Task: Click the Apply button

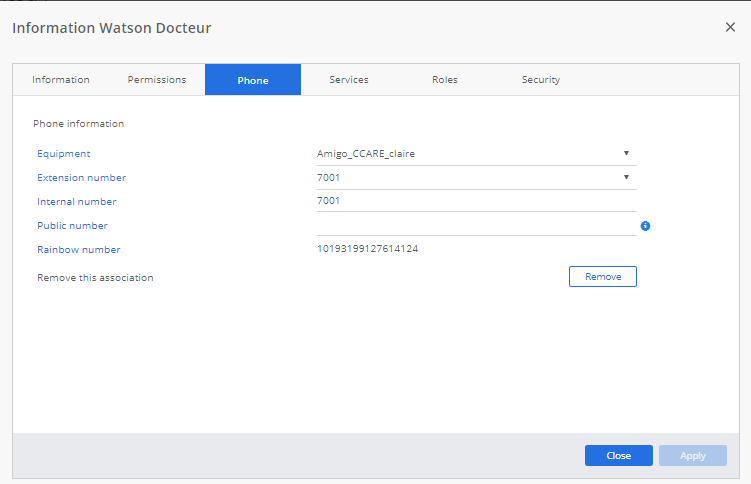Action: pos(693,456)
